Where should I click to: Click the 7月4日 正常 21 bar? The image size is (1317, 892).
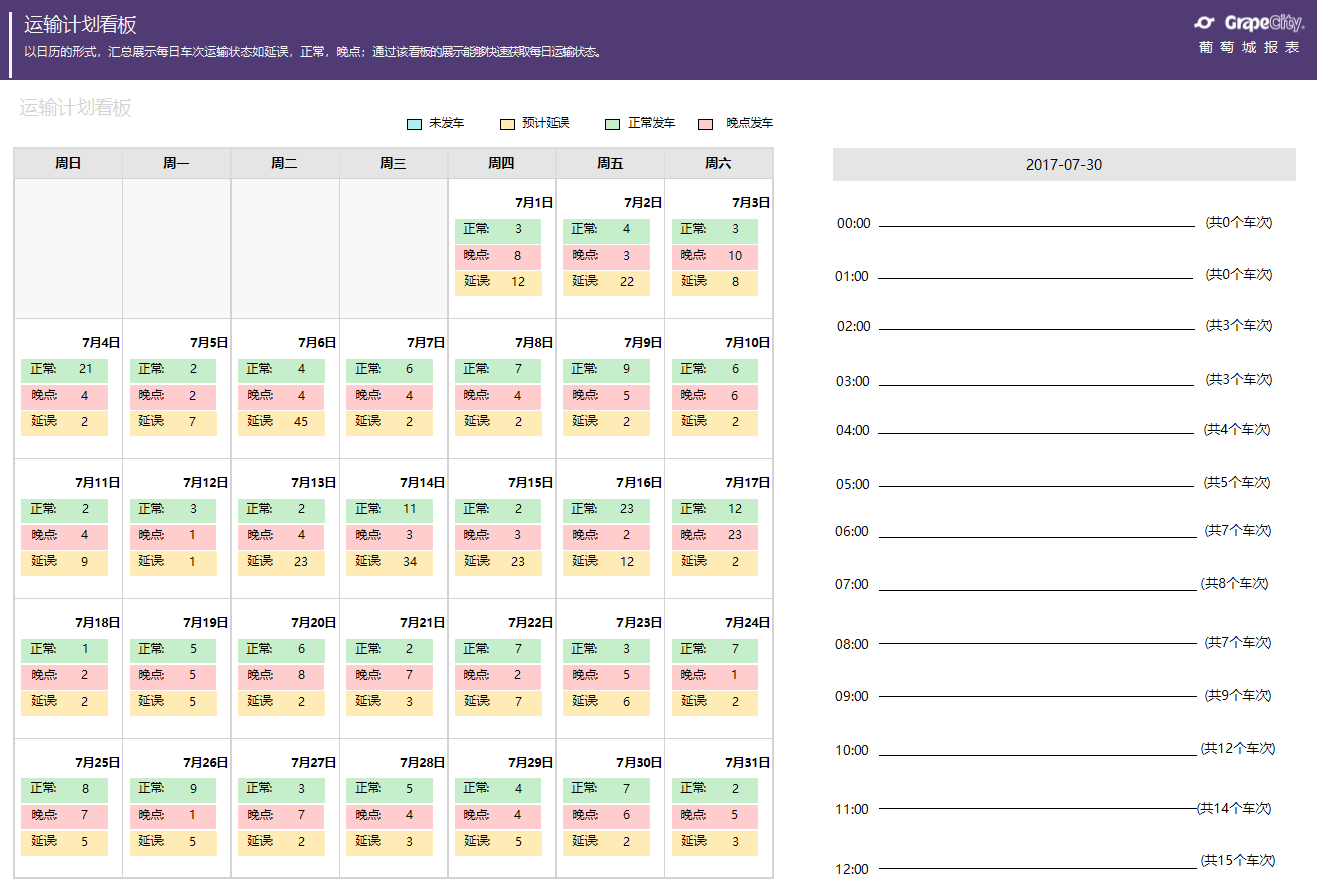64,370
